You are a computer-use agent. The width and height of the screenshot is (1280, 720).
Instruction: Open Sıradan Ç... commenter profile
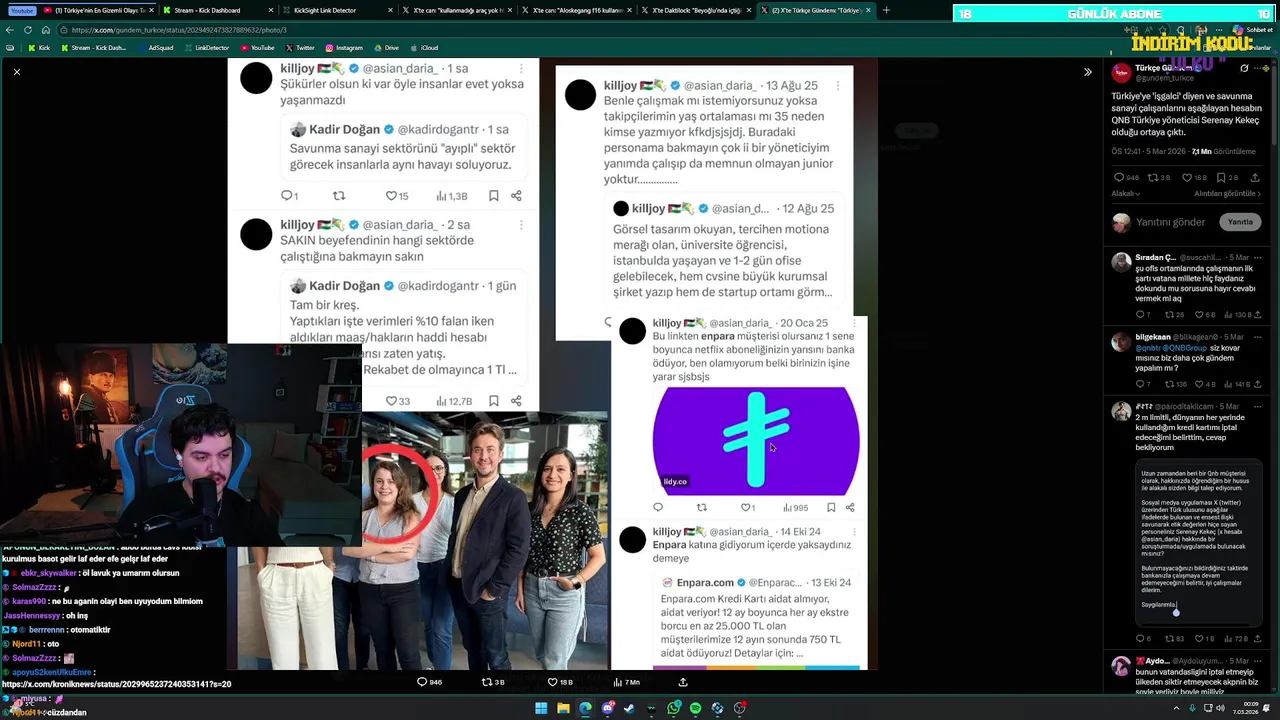pyautogui.click(x=1155, y=258)
